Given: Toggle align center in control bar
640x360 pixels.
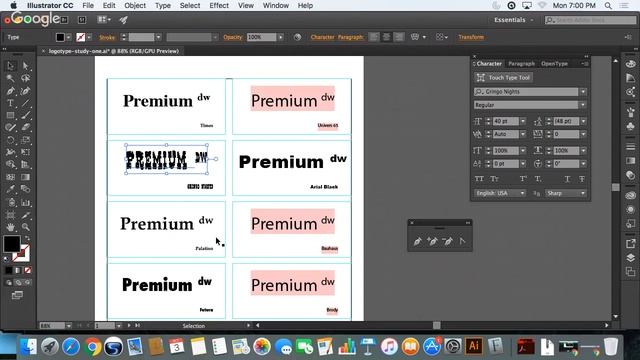Looking at the screenshot, I should (x=386, y=37).
